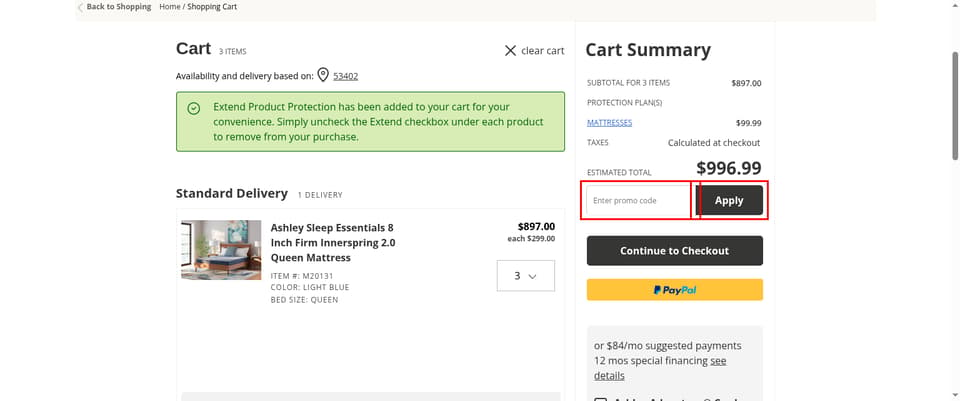Click Continue to Checkout
960x401 pixels.
pyautogui.click(x=675, y=250)
